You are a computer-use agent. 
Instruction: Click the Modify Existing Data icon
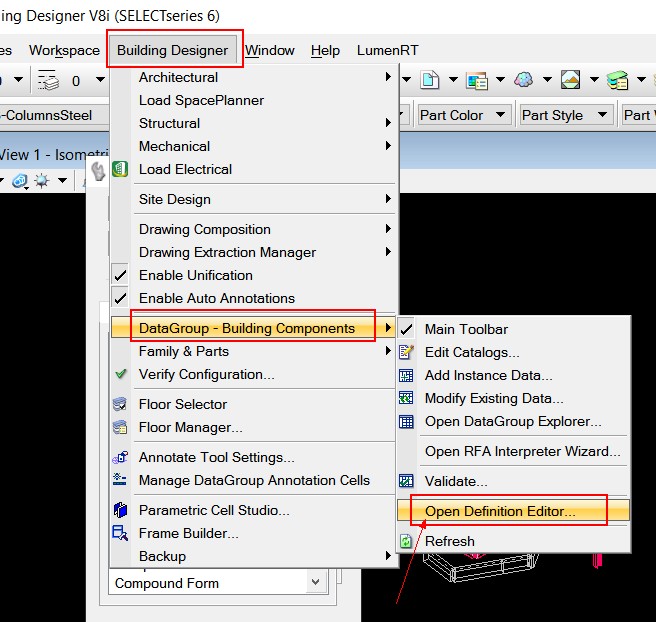[406, 398]
